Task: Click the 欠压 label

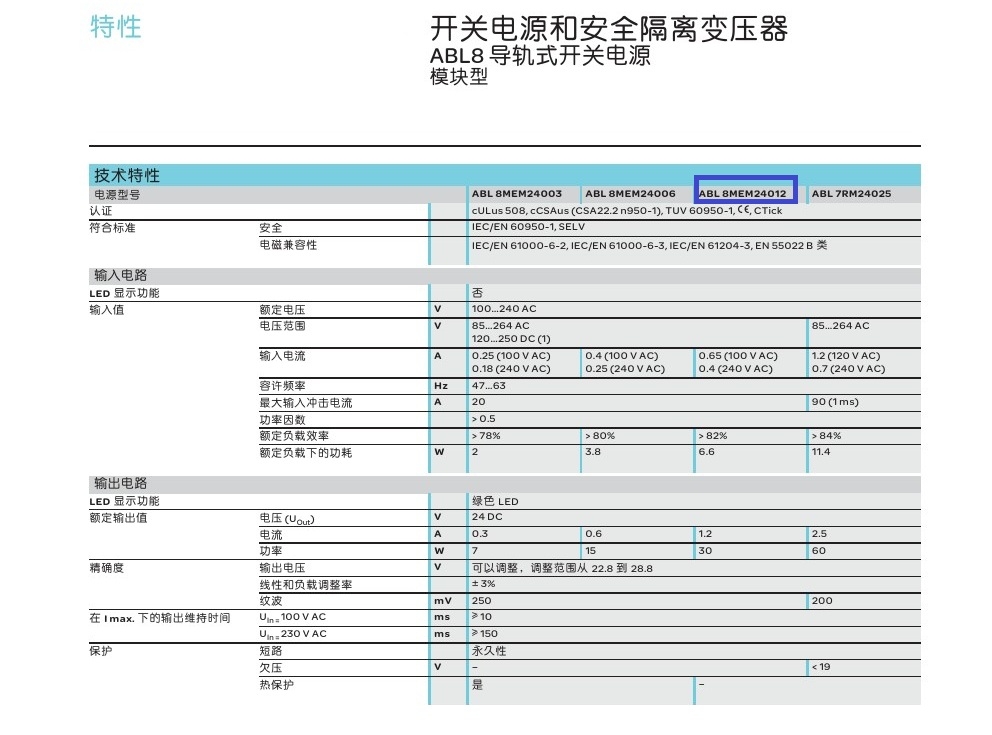Action: click(271, 668)
